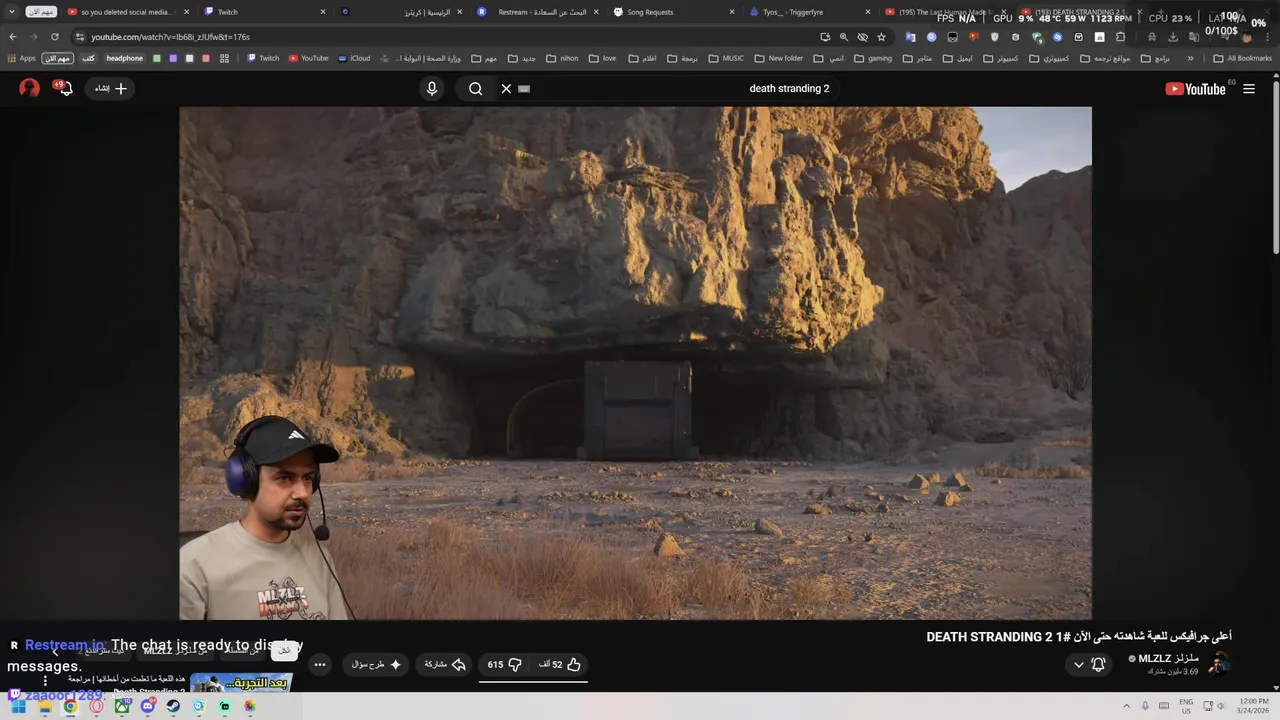1280x720 pixels.
Task: Show more bookmarks with the chevron overflow
Action: [x=1190, y=58]
